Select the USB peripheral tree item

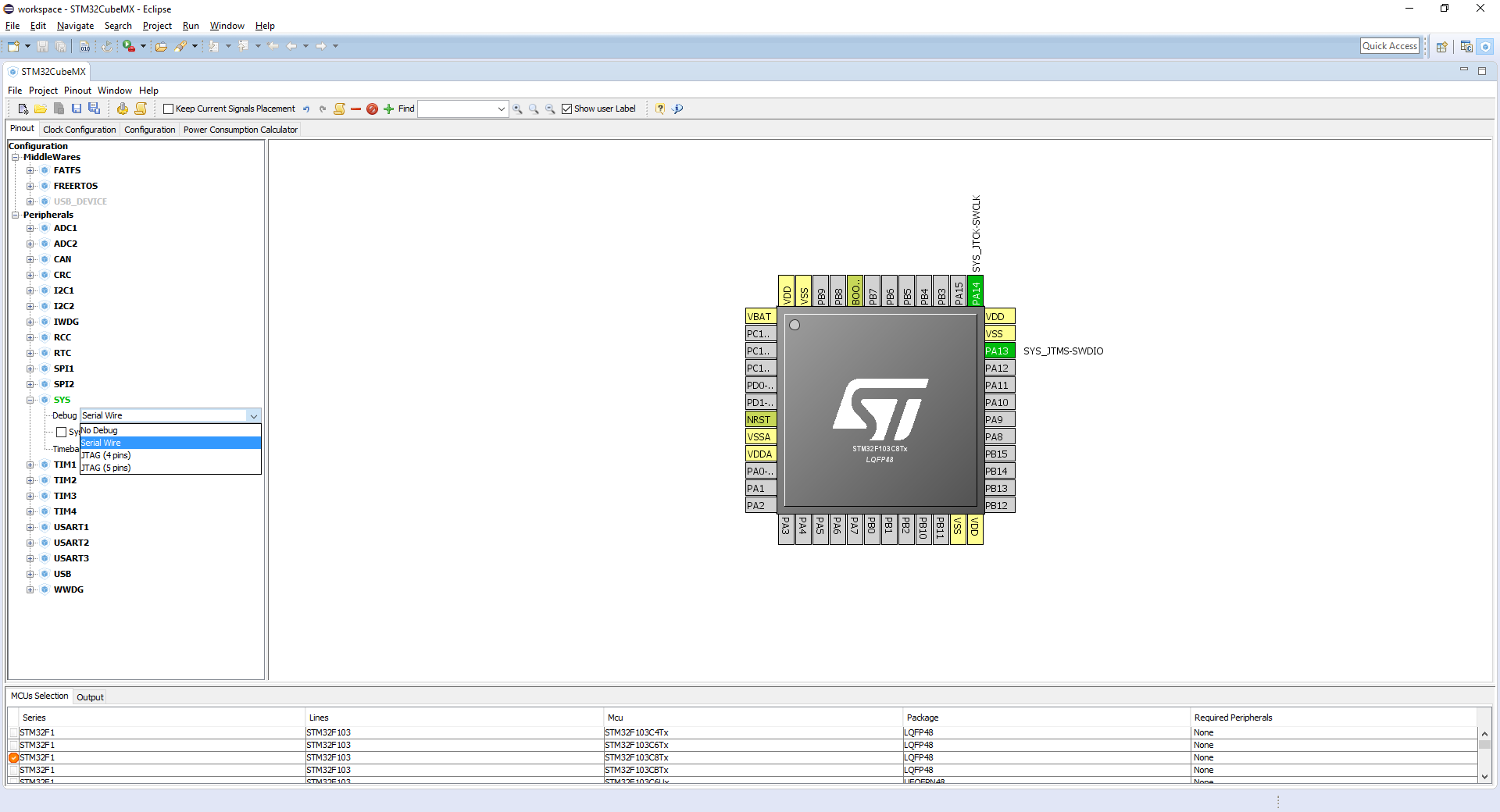[x=62, y=574]
